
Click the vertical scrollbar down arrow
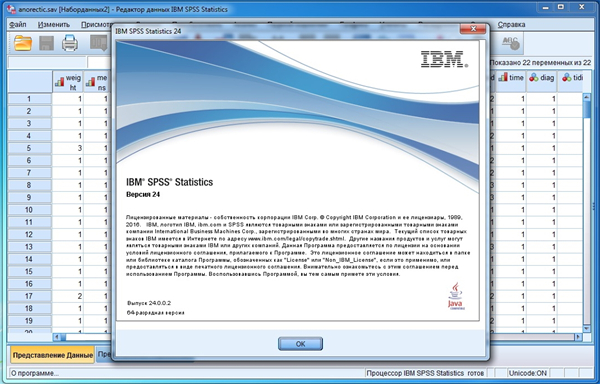[x=587, y=328]
